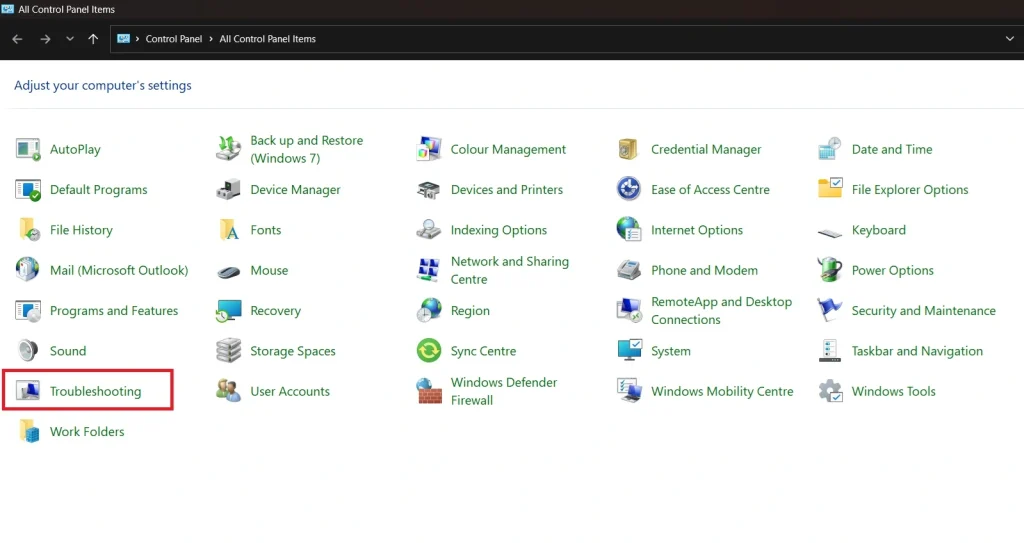The image size is (1024, 543).
Task: Open the Credential Manager icon
Action: tap(628, 149)
